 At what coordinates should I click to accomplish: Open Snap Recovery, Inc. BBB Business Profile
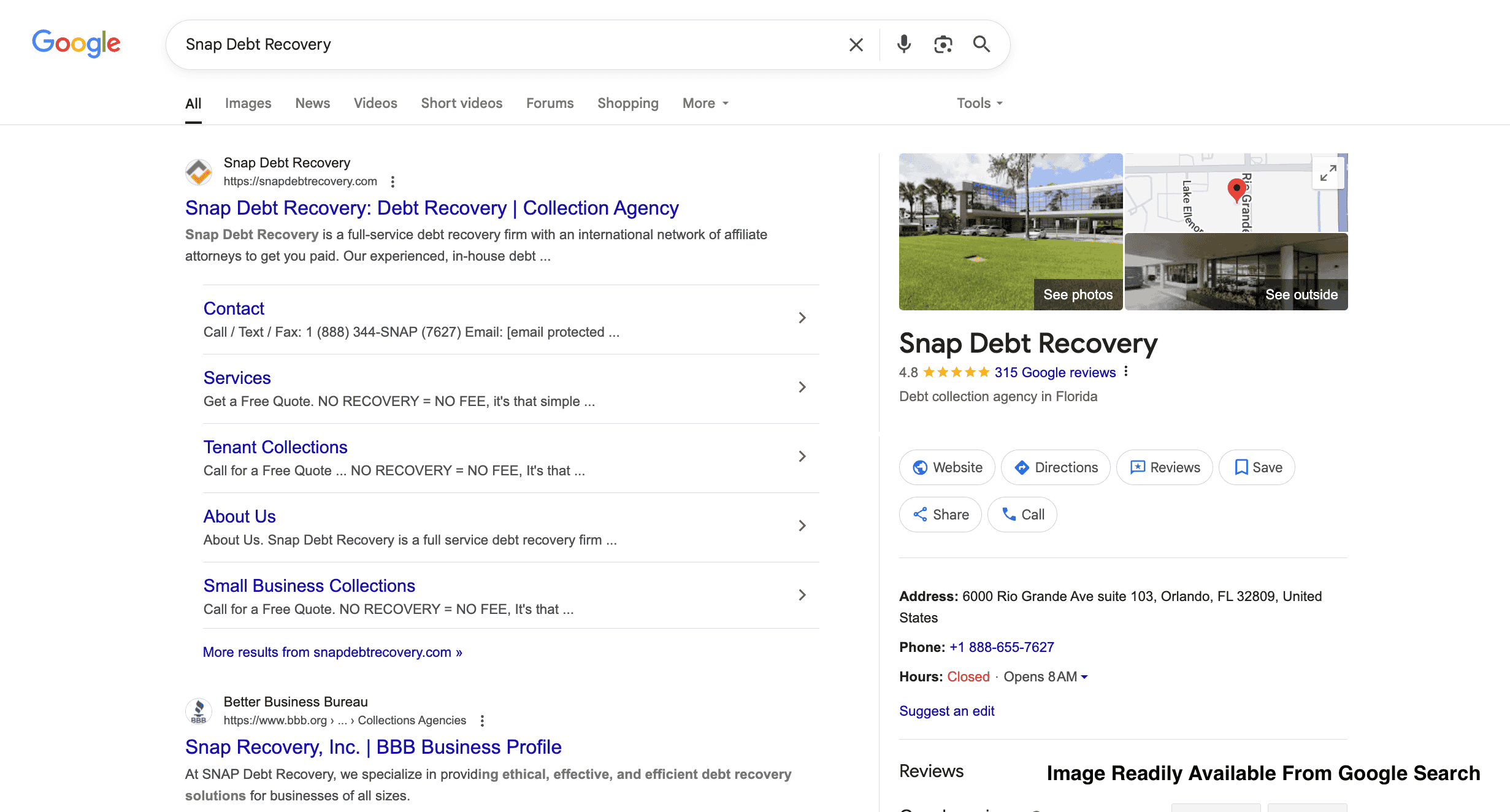pos(374,747)
